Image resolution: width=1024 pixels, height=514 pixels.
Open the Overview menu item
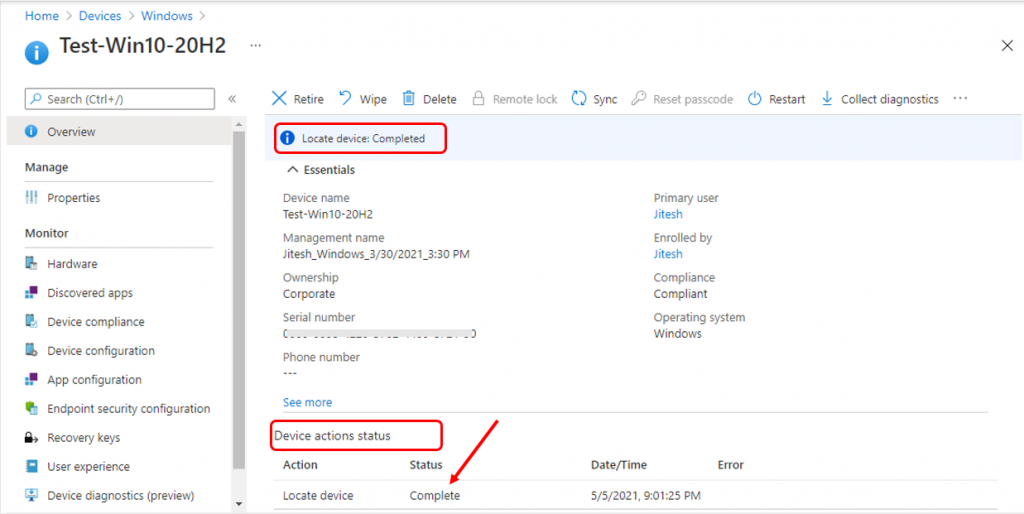(x=119, y=131)
